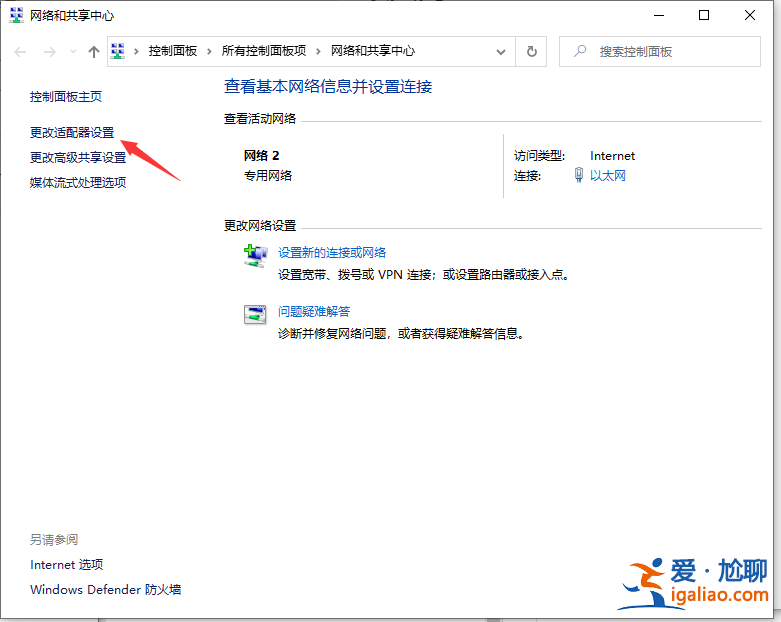This screenshot has width=781, height=622.
Task: Go up one level with the up arrow
Action: tap(94, 52)
